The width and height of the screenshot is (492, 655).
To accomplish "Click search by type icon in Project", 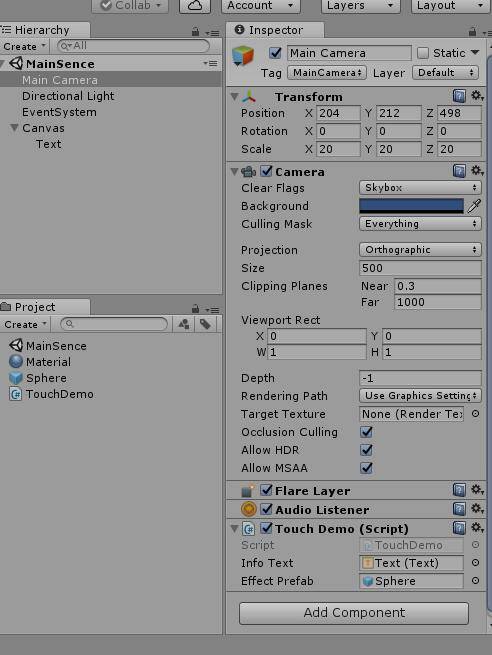I will tap(184, 324).
